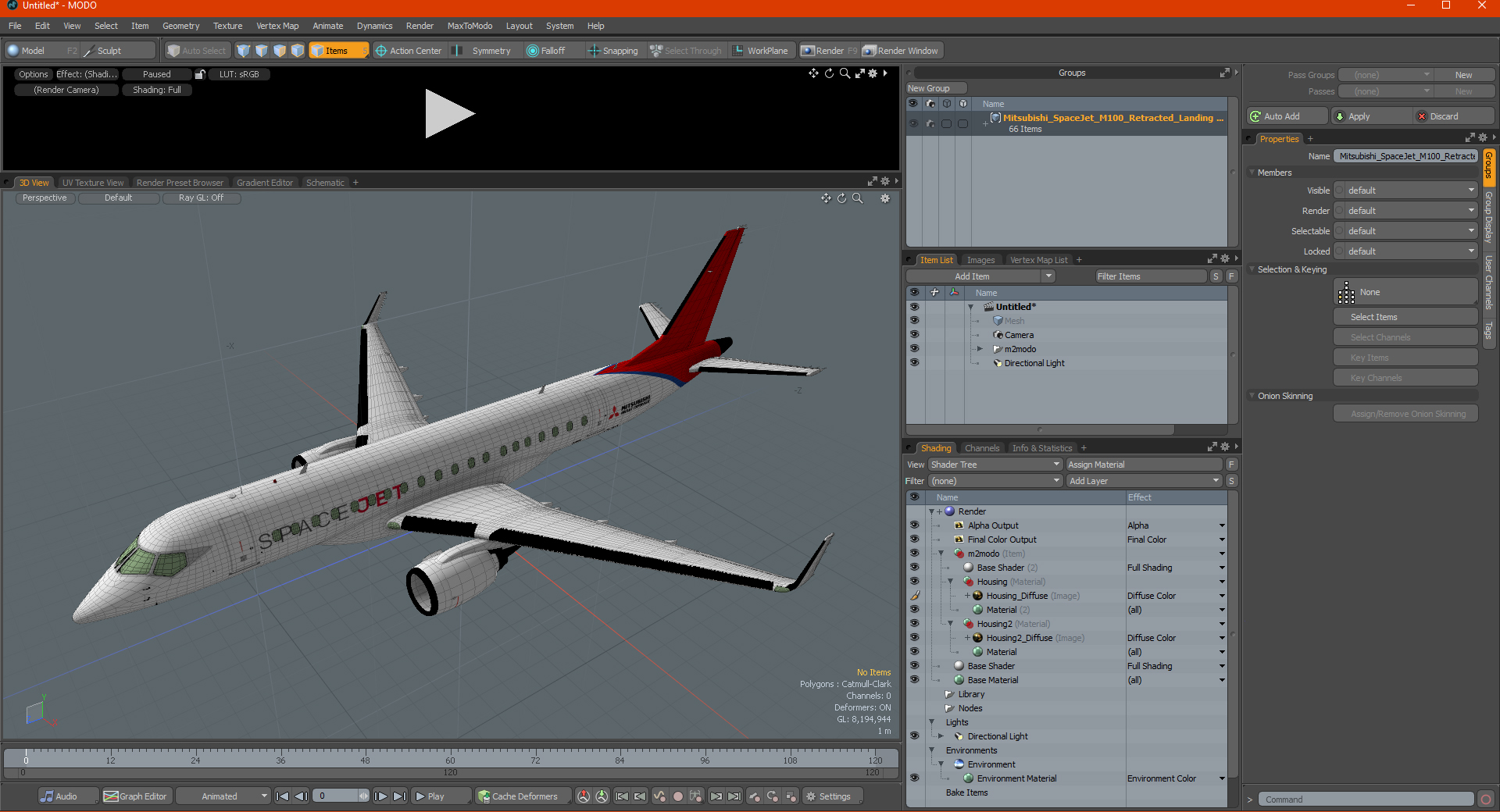This screenshot has width=1500, height=812.
Task: Toggle visibility of Directional Light in Item List
Action: [x=914, y=363]
